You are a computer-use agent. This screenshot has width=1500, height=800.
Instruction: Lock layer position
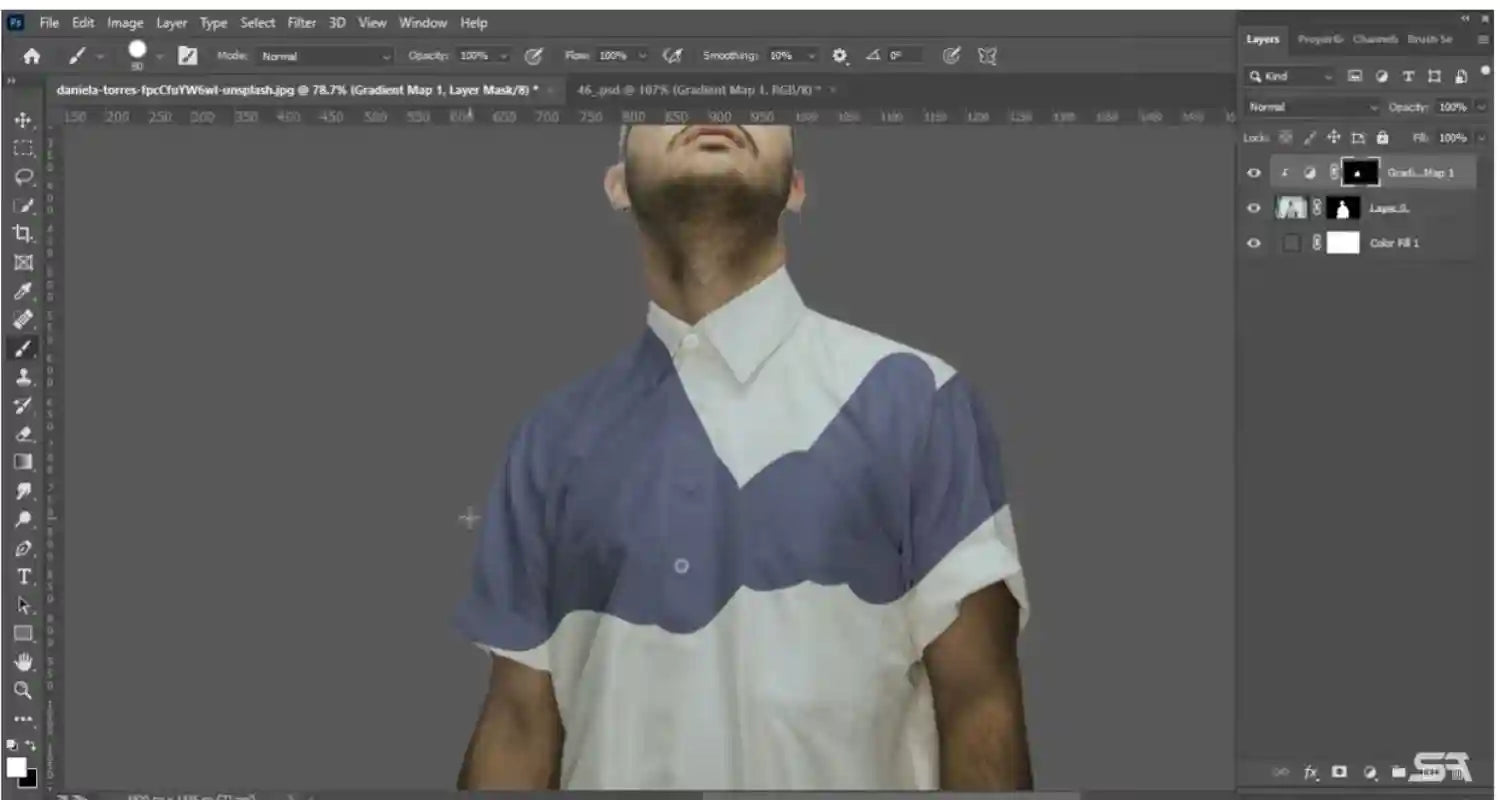(x=1333, y=137)
